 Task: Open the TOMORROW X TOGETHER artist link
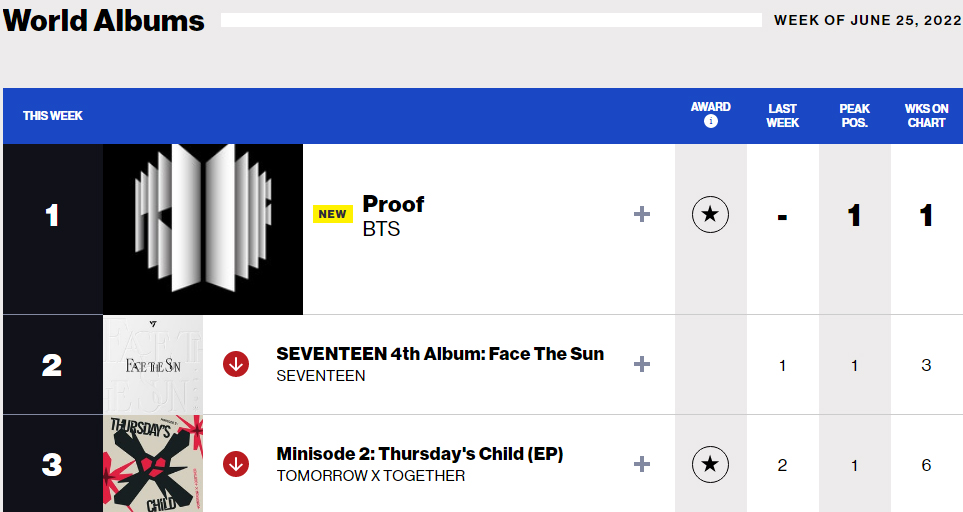click(x=370, y=476)
